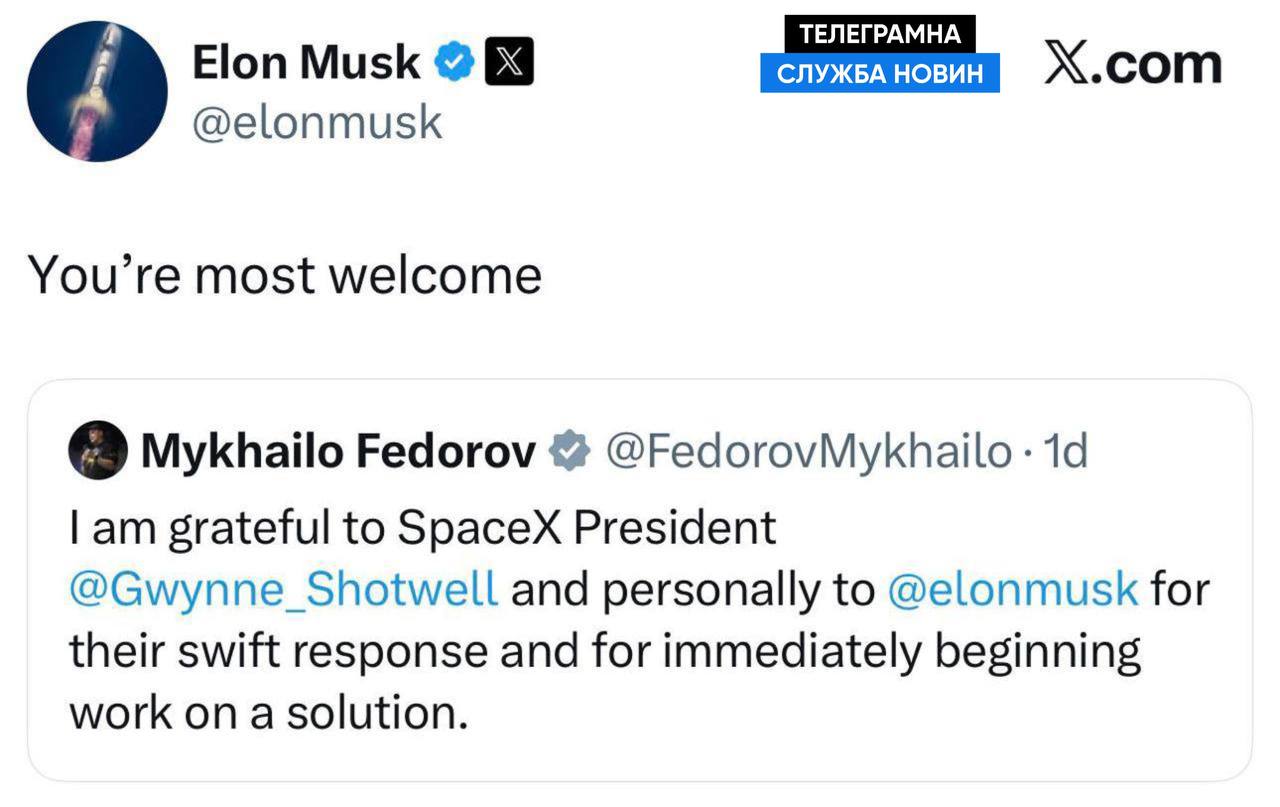Open Mykhailo Fedorov's small avatar
Image resolution: width=1280 pixels, height=807 pixels.
[97, 452]
